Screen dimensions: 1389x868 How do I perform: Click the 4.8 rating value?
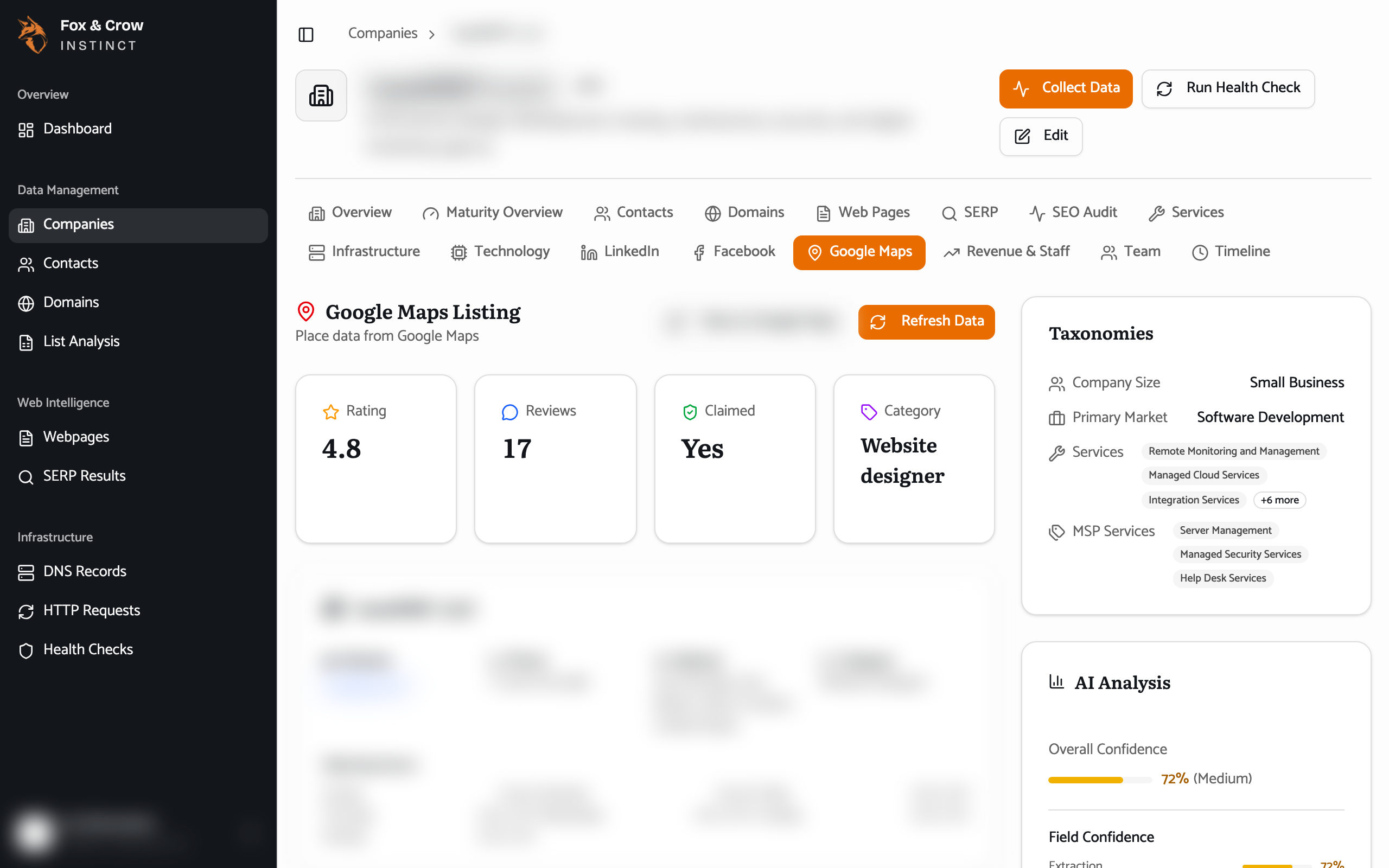point(341,449)
